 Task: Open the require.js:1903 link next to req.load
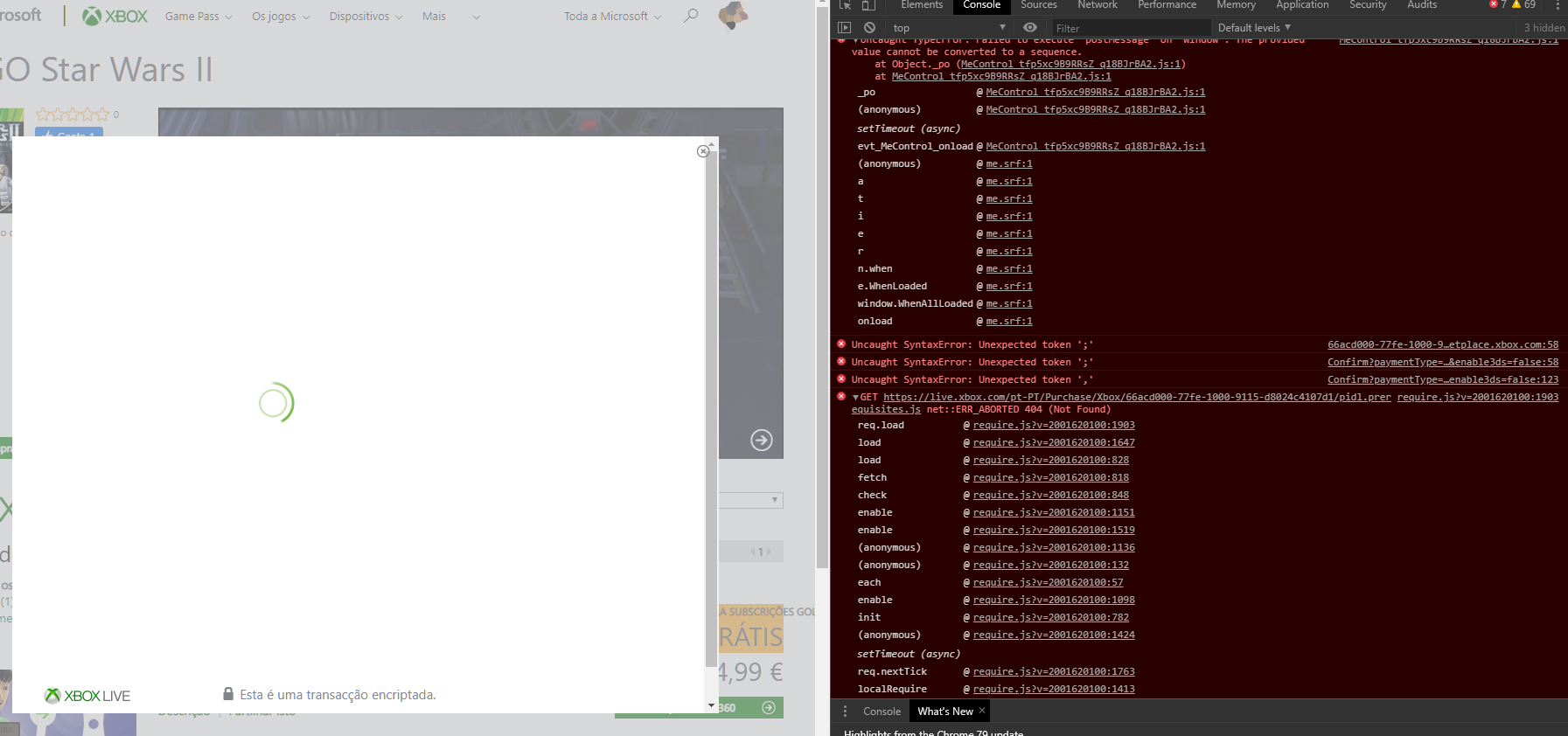[x=1054, y=425]
